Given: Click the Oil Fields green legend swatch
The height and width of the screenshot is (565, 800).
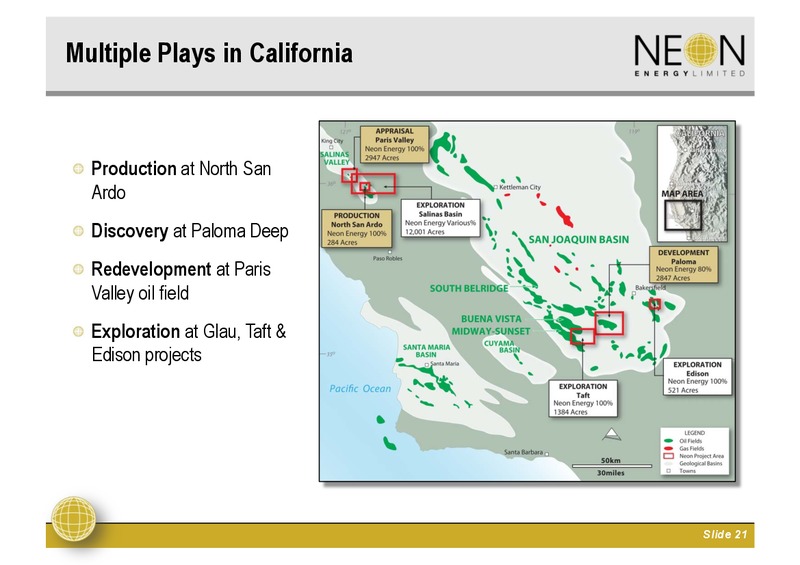Looking at the screenshot, I should point(668,441).
